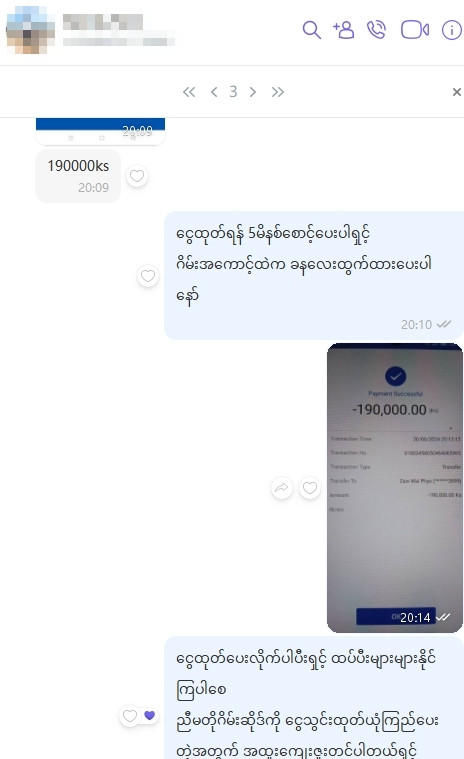Image resolution: width=464 pixels, height=759 pixels.
Task: Open the chat search magnifier icon
Action: [x=312, y=30]
